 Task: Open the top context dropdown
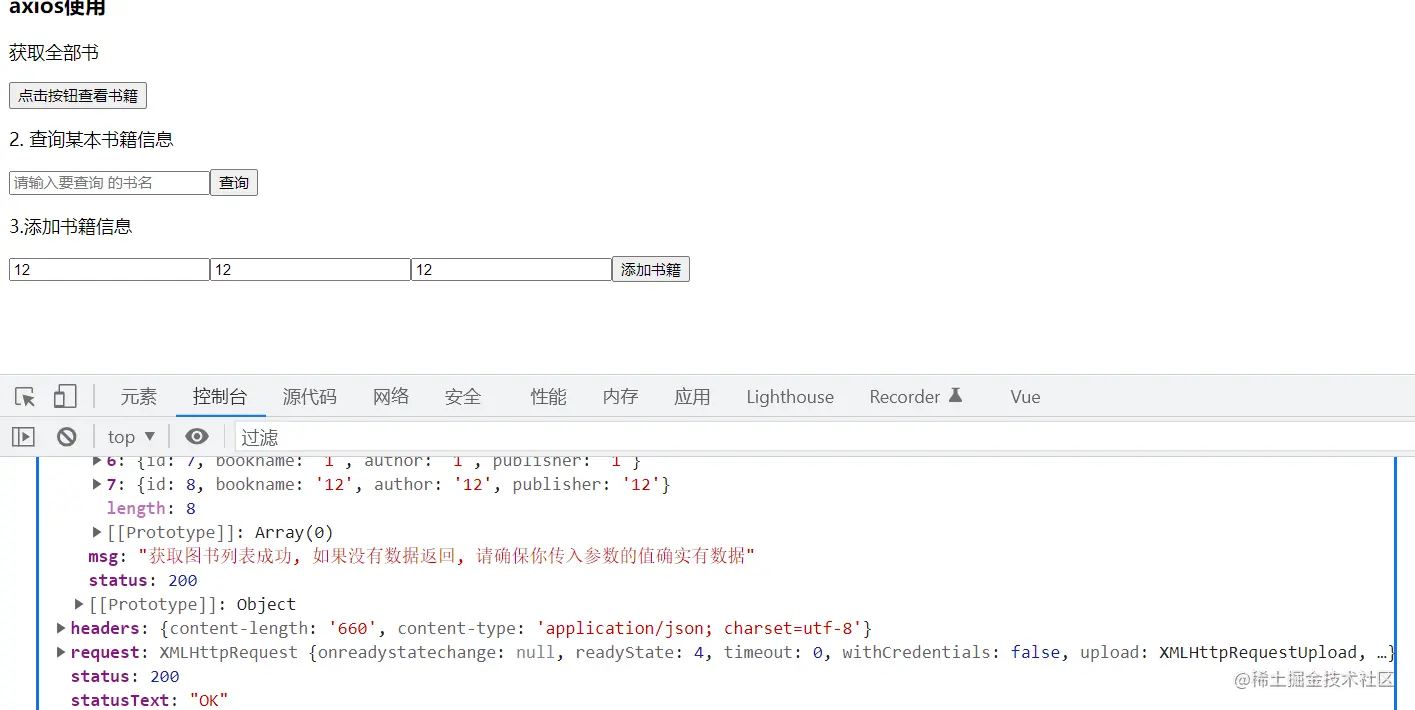(132, 437)
